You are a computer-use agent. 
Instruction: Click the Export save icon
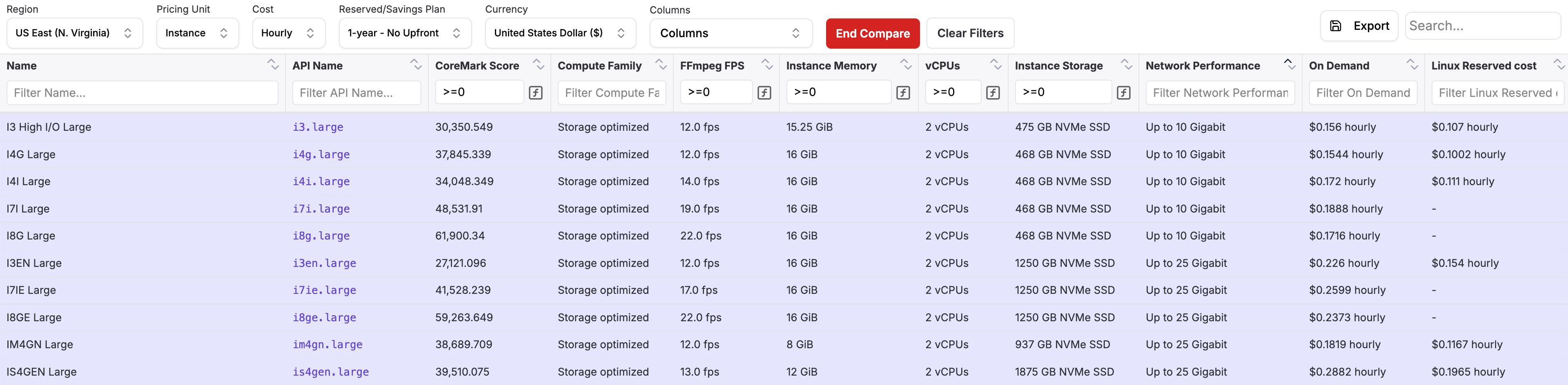pyautogui.click(x=1336, y=26)
